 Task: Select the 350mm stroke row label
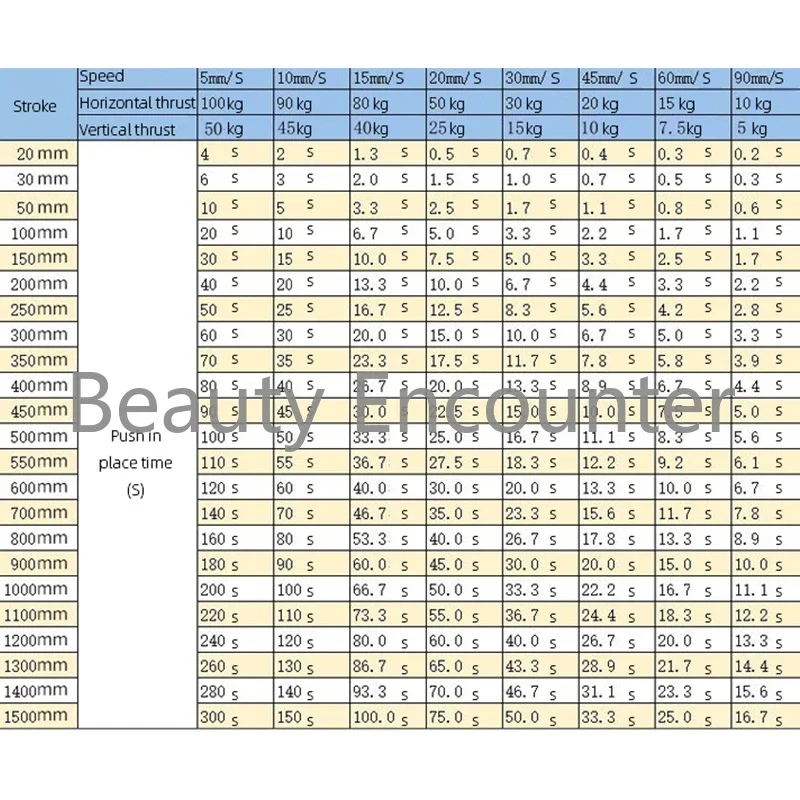pos(38,360)
